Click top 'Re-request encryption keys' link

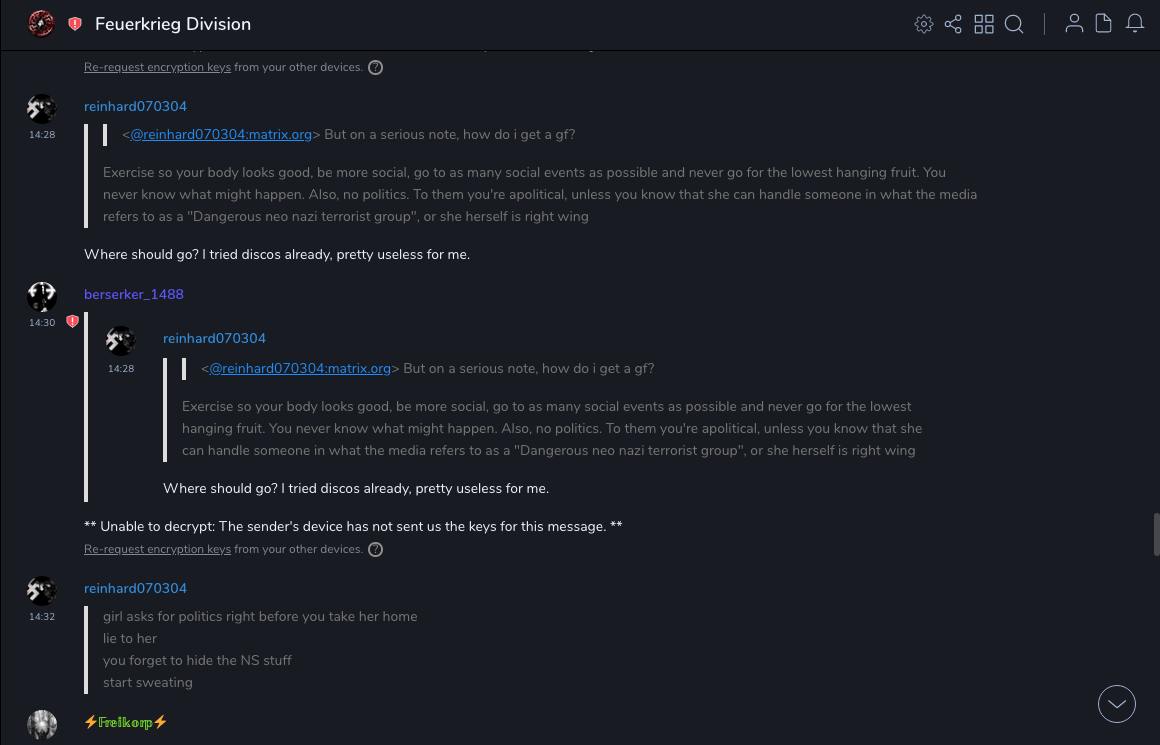coord(157,68)
